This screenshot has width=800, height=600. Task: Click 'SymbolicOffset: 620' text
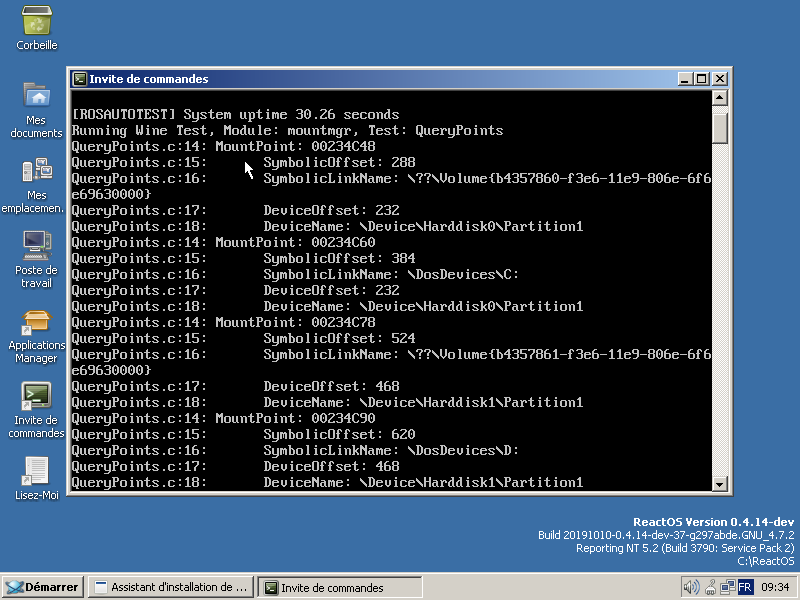click(339, 434)
